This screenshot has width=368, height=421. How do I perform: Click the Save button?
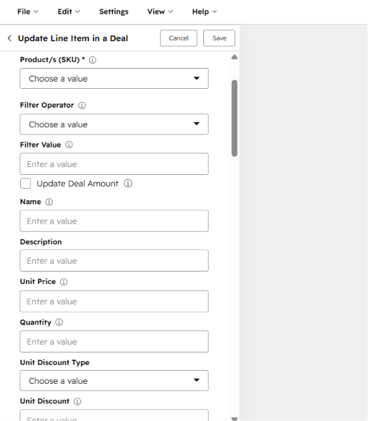click(x=219, y=38)
